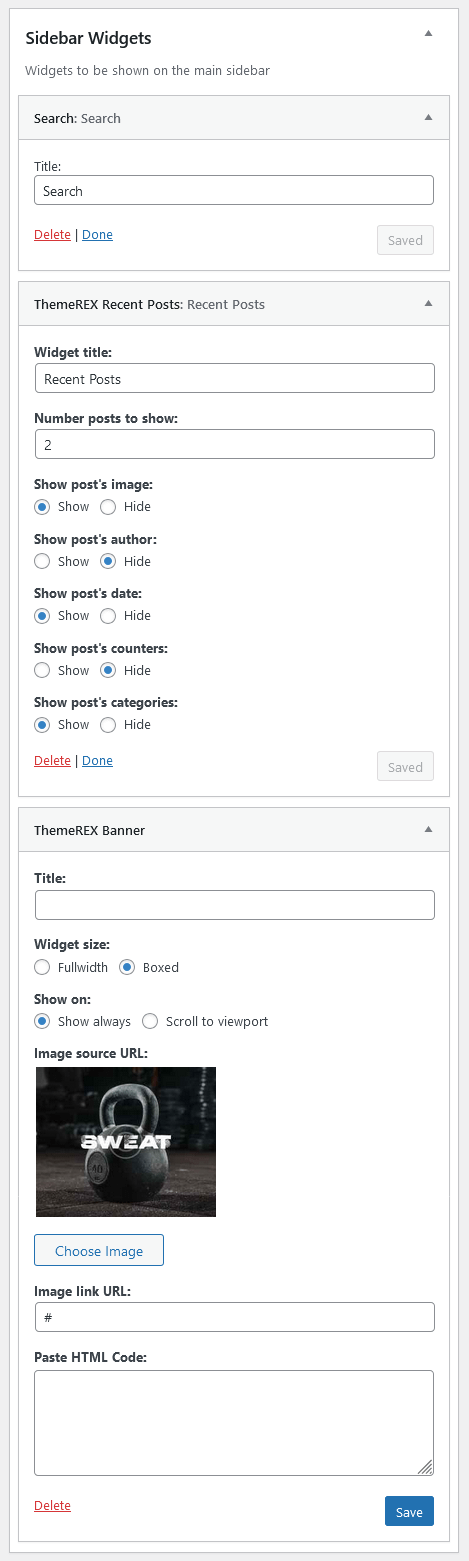The height and width of the screenshot is (1561, 469).
Task: Save the ThemeREX Banner widget
Action: pyautogui.click(x=409, y=1512)
